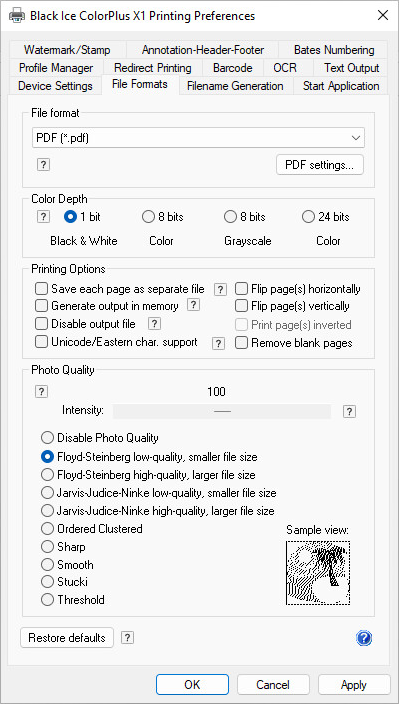The height and width of the screenshot is (704, 399).
Task: Choose Floyd-Steinberg low-quality option
Action: tap(47, 457)
